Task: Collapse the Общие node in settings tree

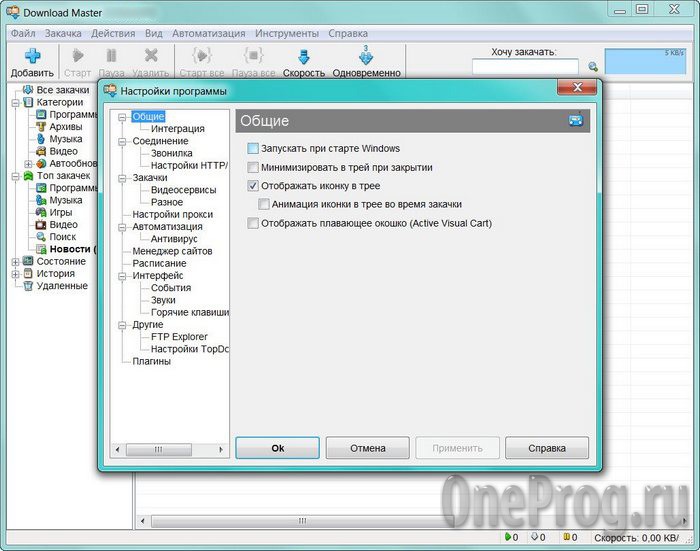Action: click(122, 117)
